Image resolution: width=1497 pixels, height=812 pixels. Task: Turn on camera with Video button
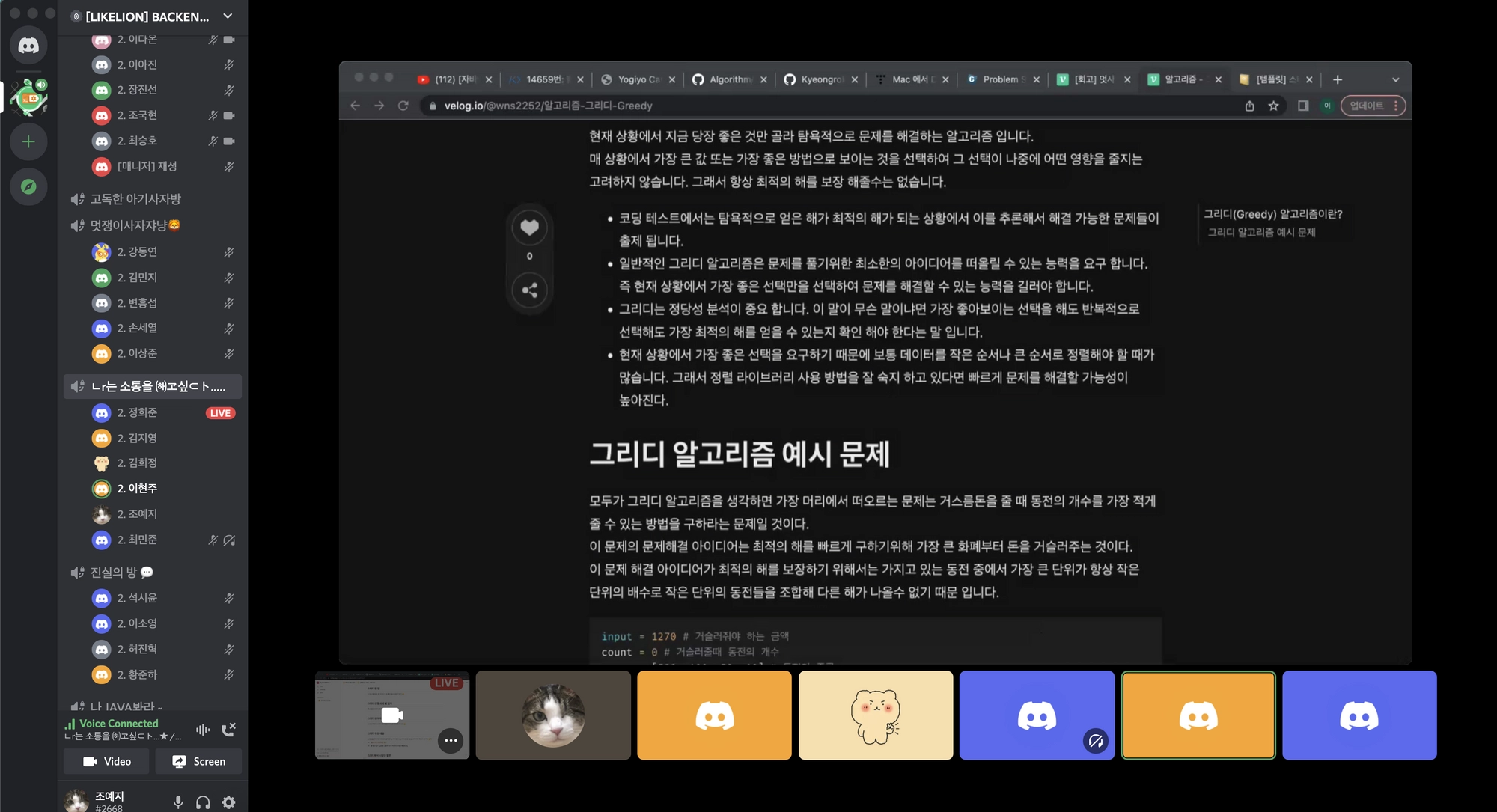point(107,761)
